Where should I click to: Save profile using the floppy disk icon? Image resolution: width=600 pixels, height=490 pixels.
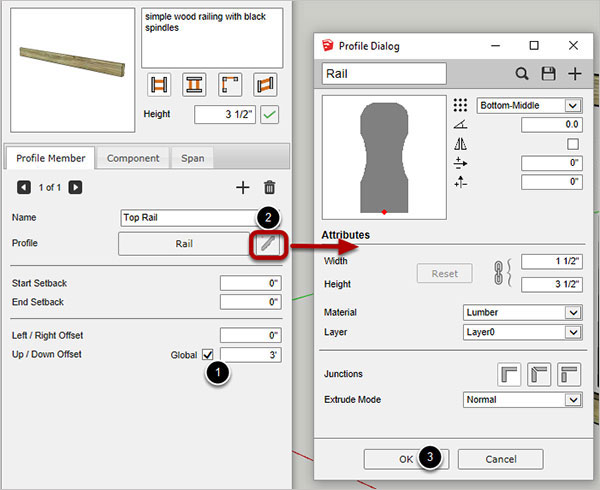[548, 73]
